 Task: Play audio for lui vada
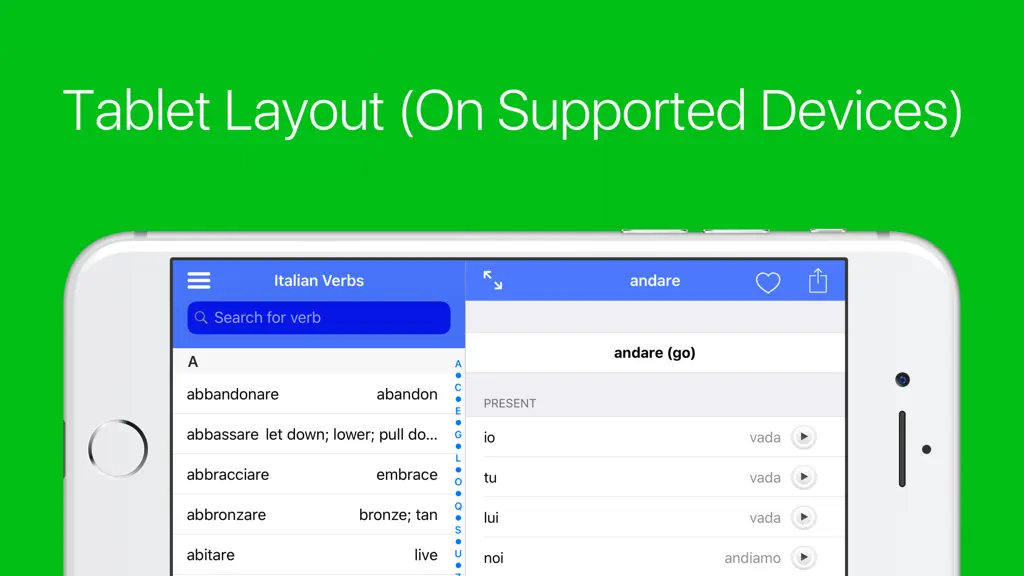pos(804,517)
